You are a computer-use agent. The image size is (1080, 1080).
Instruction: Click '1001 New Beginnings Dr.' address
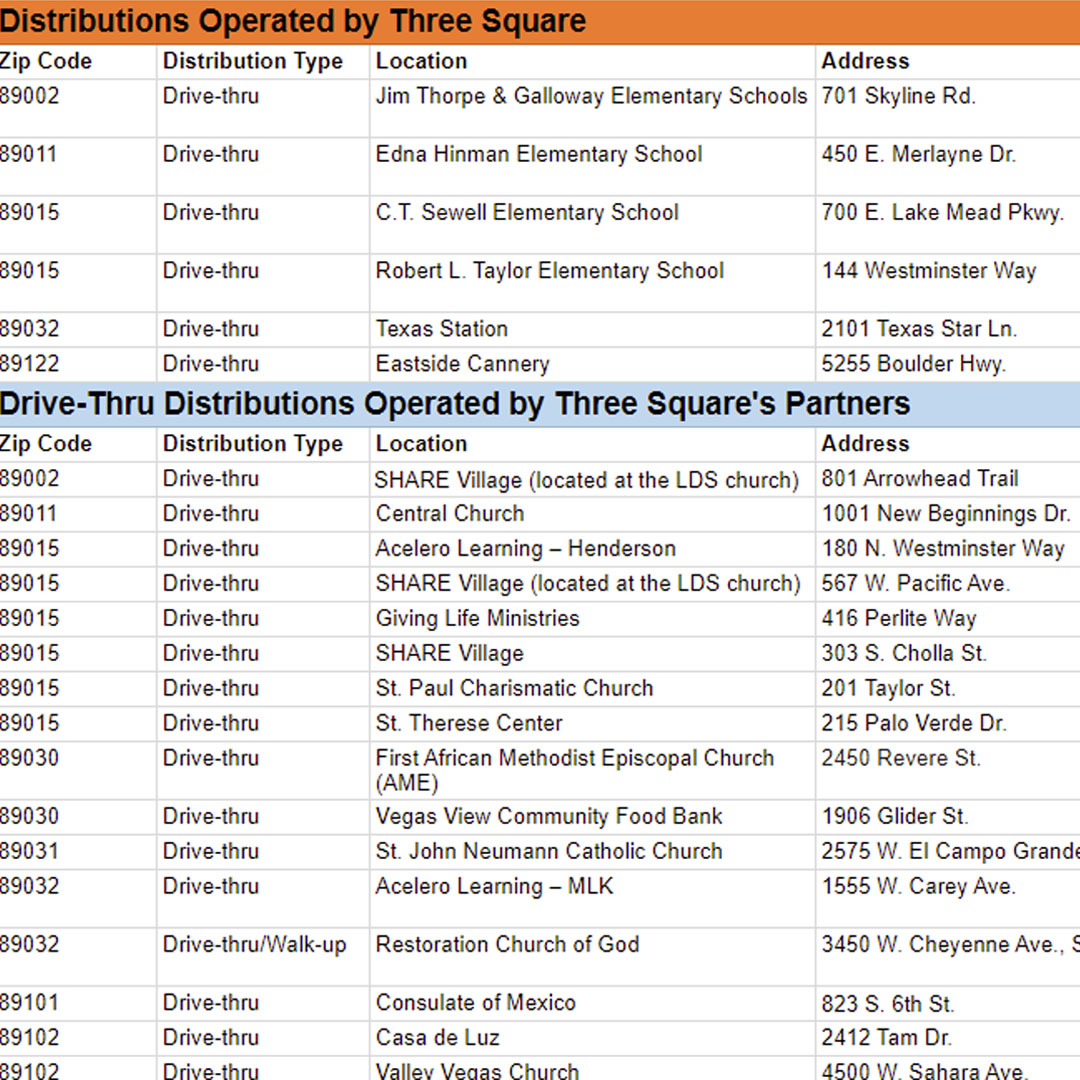point(946,514)
